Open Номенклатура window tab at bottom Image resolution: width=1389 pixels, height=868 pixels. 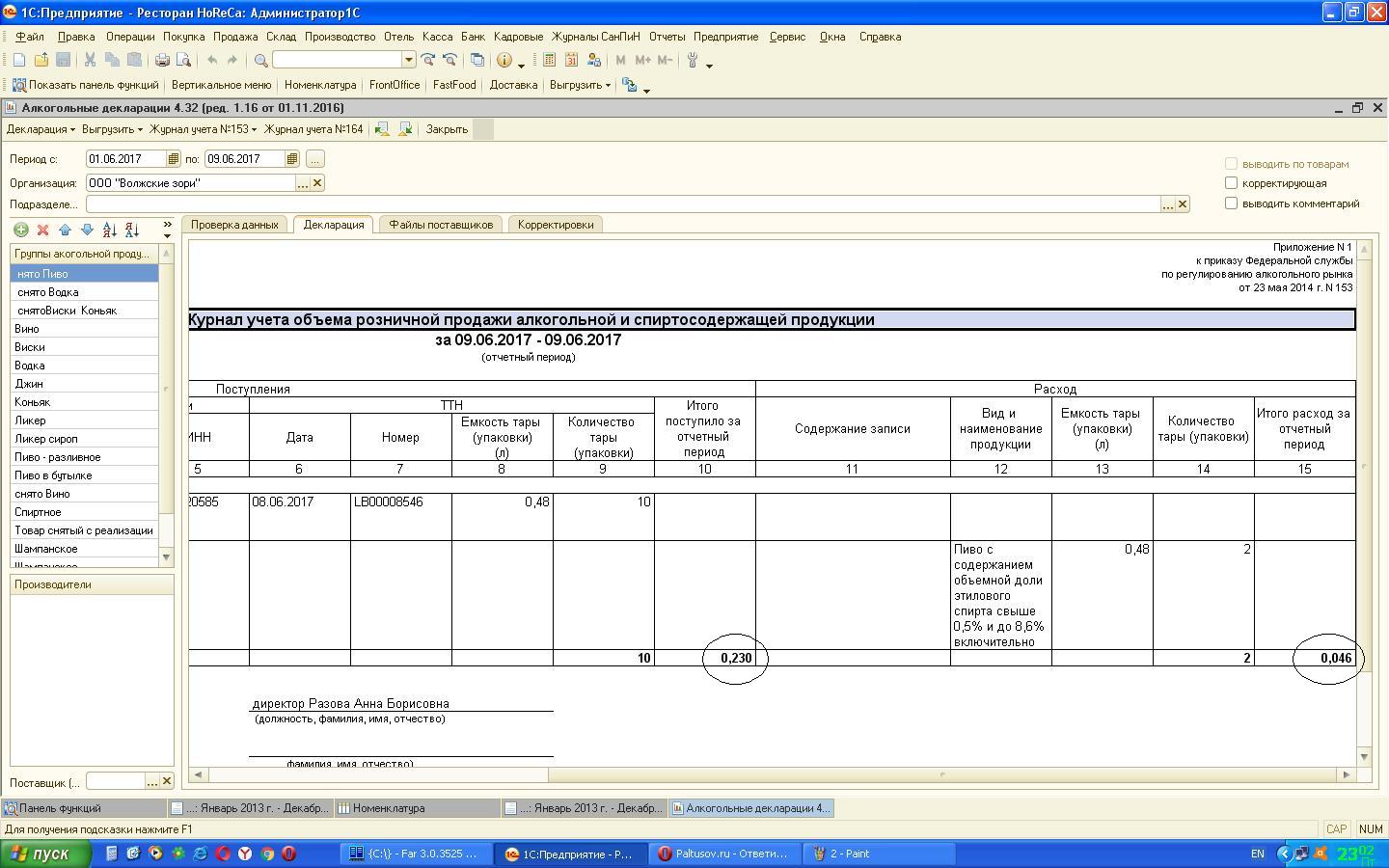pos(416,808)
